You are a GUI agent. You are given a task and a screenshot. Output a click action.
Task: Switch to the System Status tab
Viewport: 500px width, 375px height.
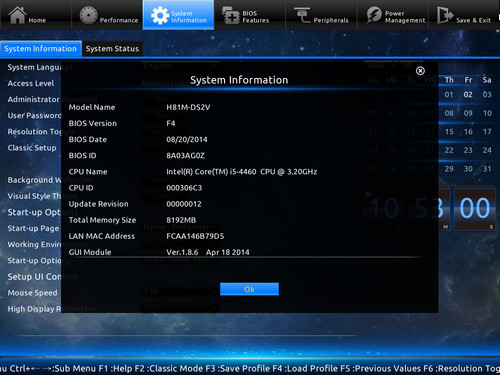(112, 49)
